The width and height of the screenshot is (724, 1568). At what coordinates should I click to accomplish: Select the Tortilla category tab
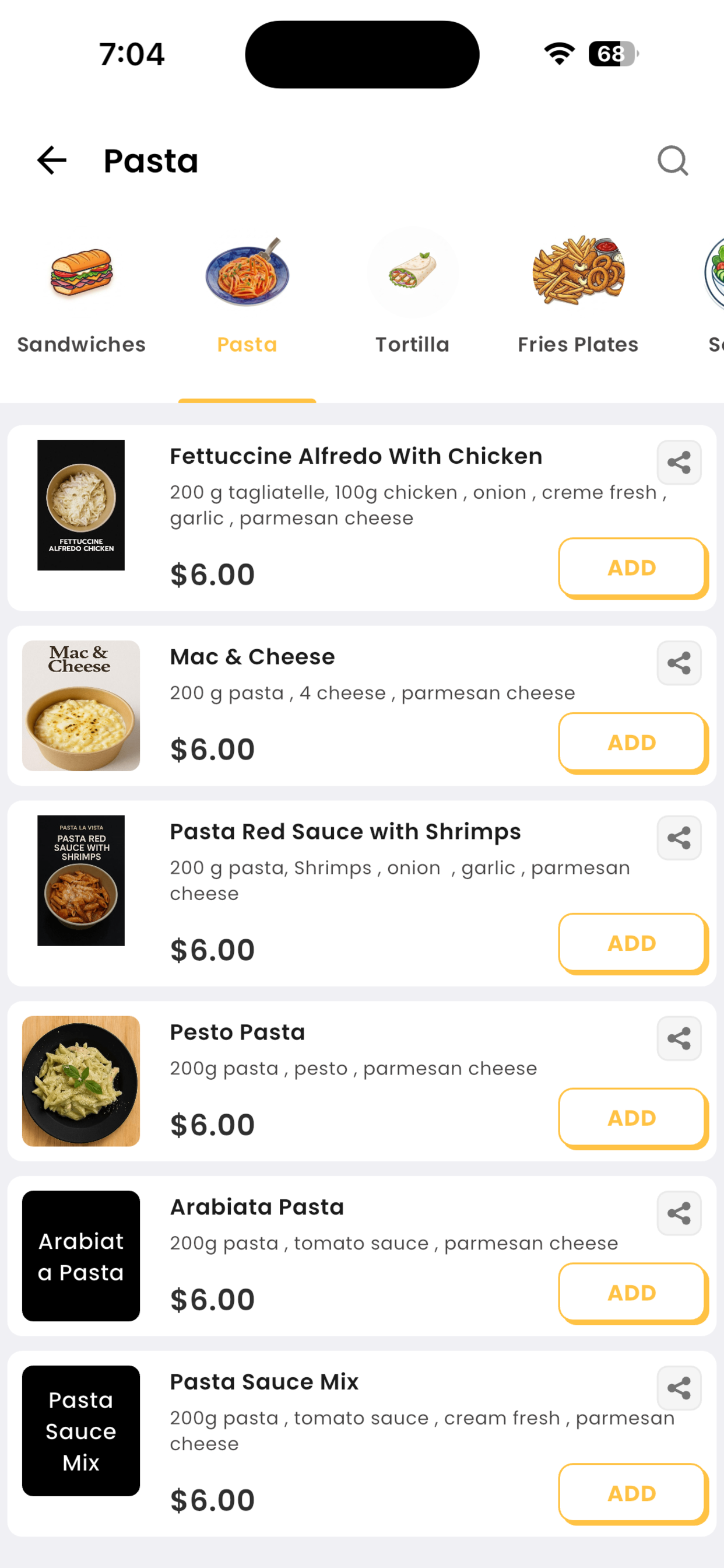[413, 293]
